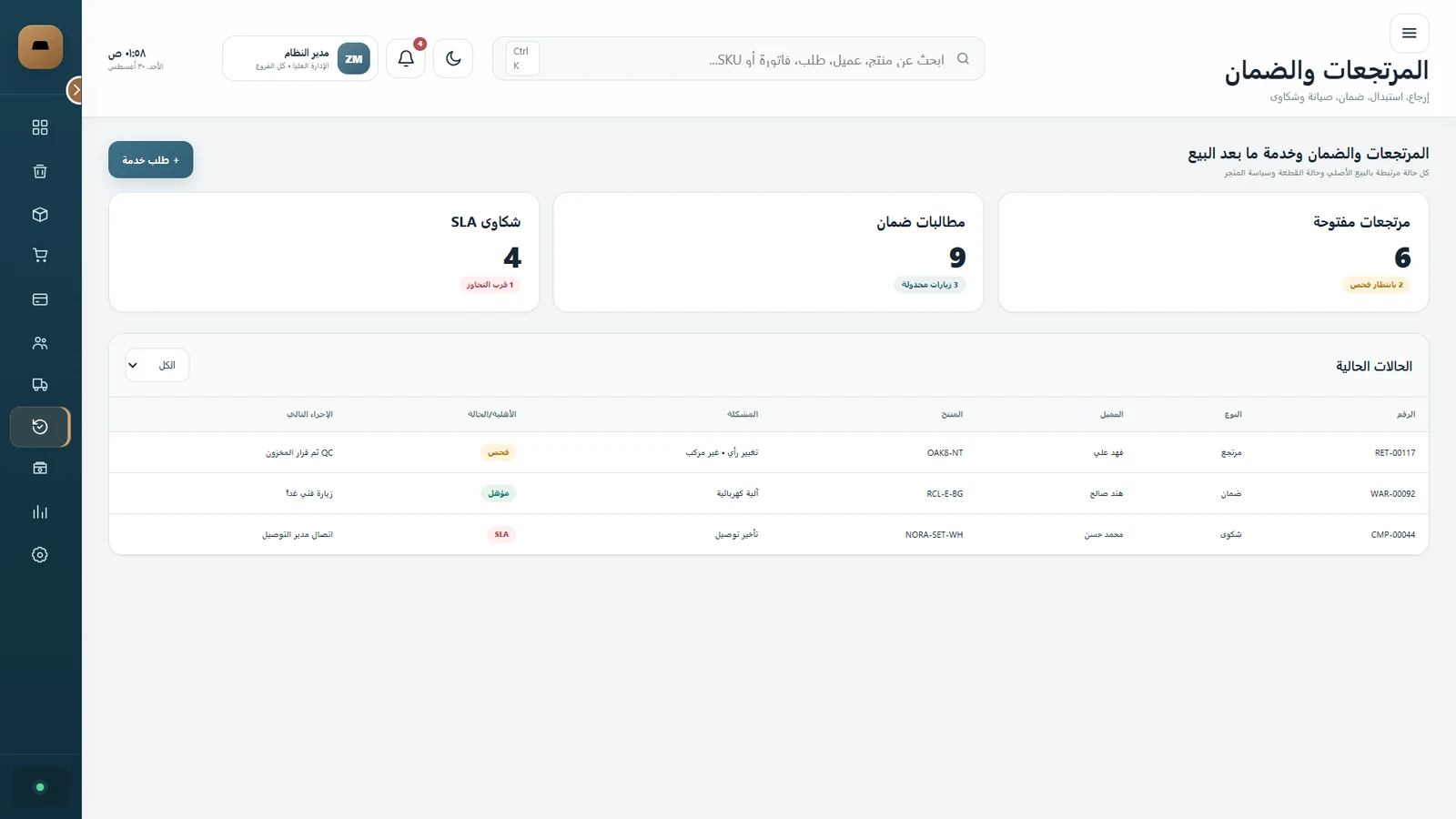Open the مطالبات ضمان stat card
The height and width of the screenshot is (819, 1456).
click(x=768, y=252)
